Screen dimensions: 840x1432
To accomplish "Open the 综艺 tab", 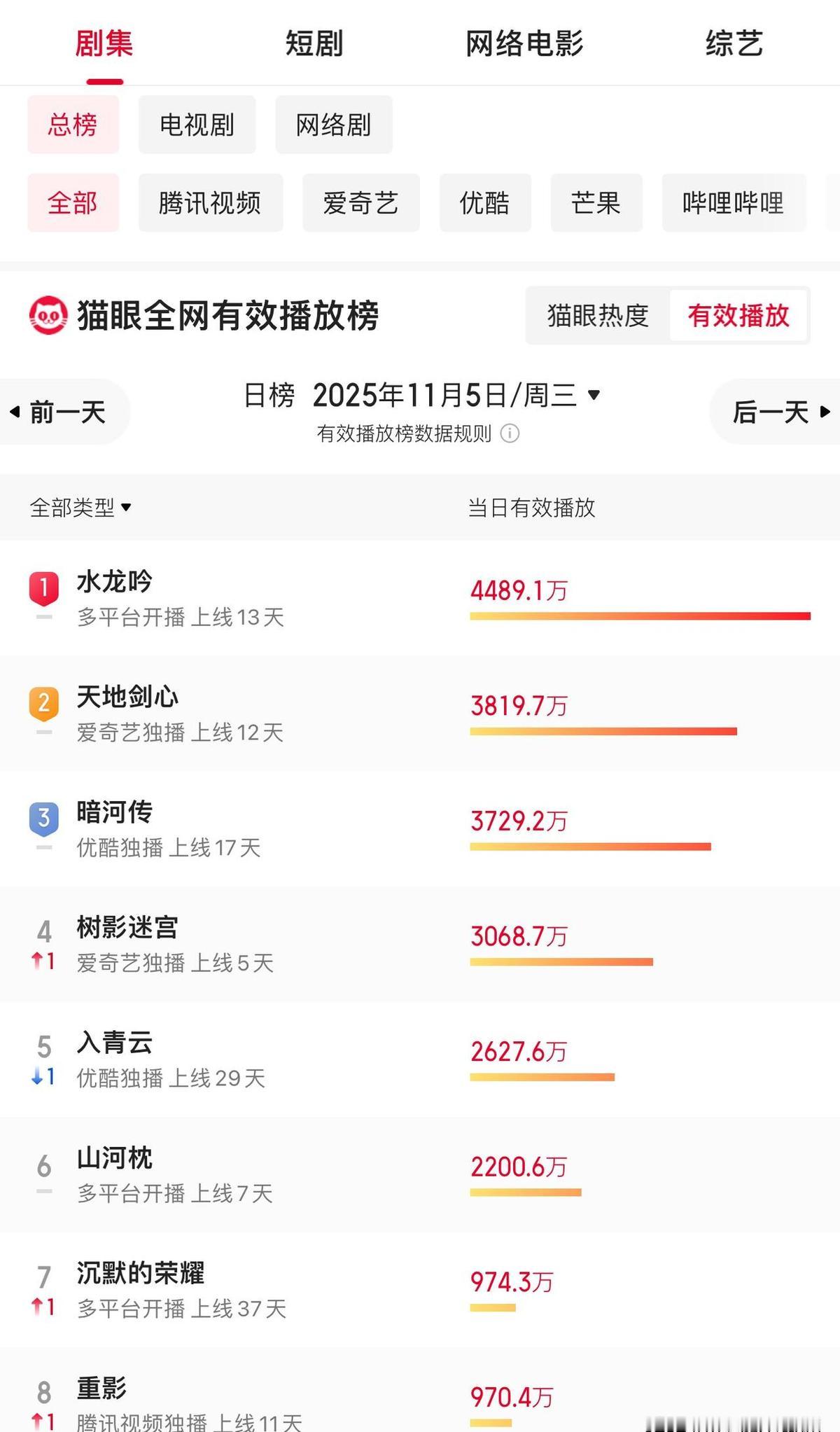I will coord(734,43).
